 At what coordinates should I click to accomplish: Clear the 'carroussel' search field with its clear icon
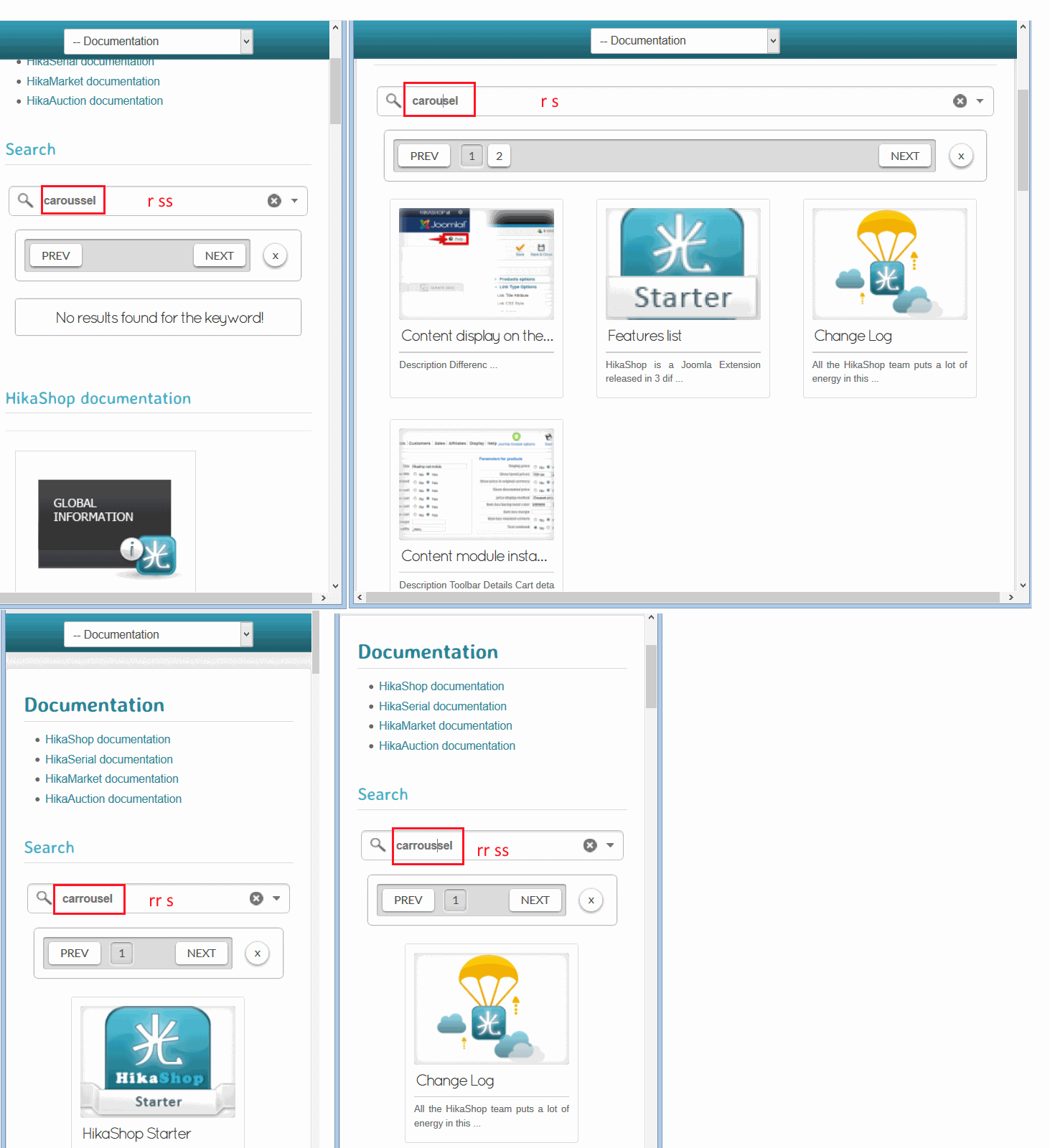(590, 845)
